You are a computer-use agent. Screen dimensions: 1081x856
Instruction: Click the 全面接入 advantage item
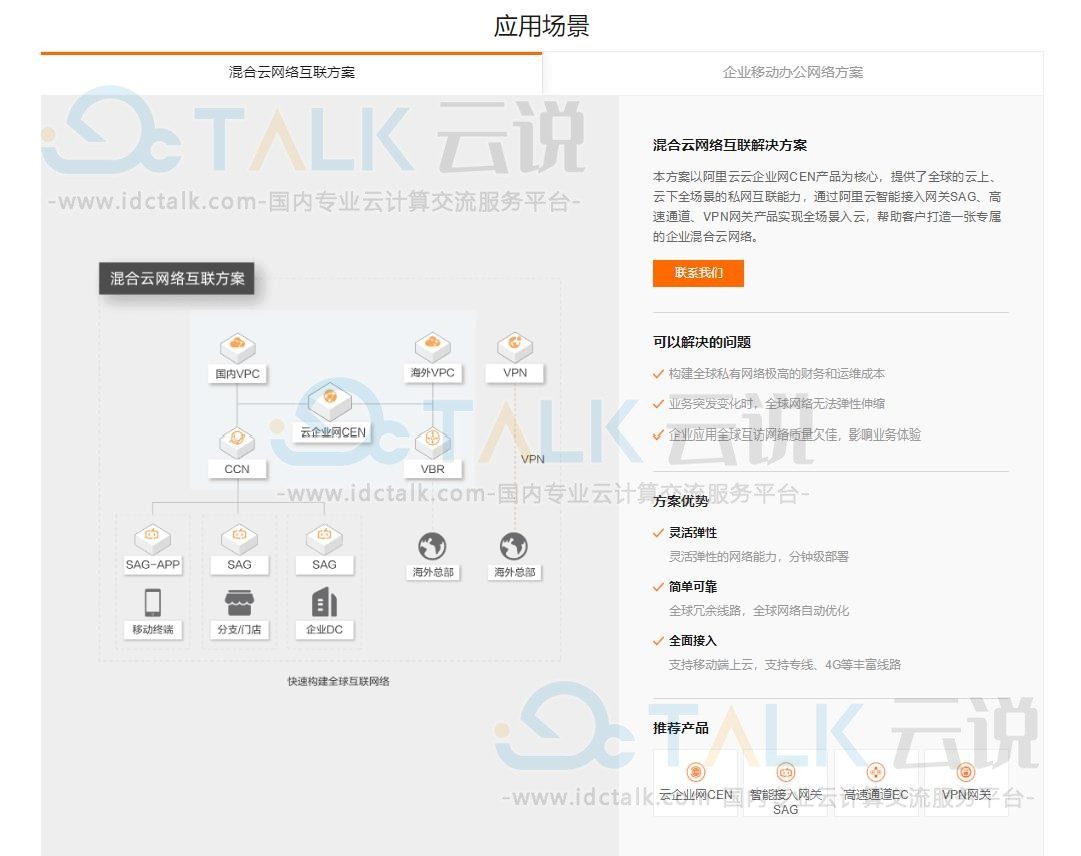(693, 641)
